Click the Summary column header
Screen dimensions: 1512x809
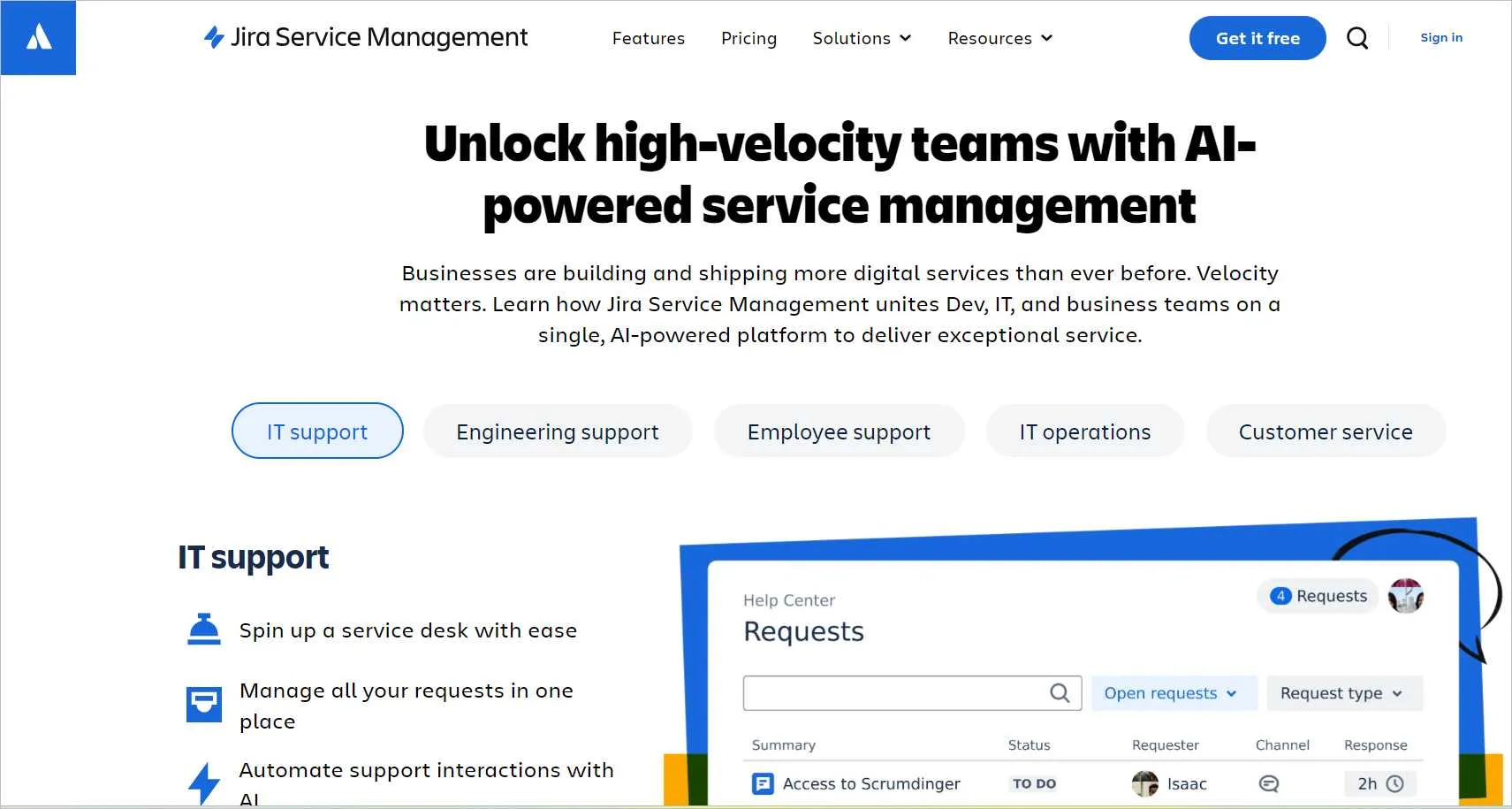point(784,744)
